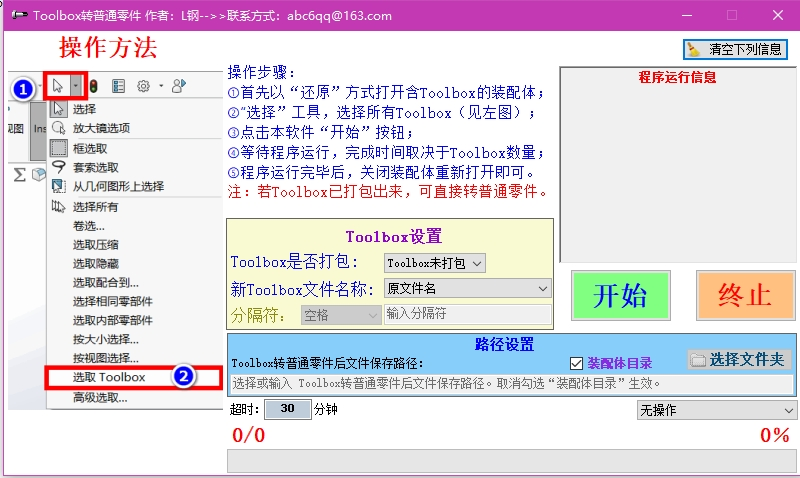Click the 清空下列信息 button

[x=735, y=49]
